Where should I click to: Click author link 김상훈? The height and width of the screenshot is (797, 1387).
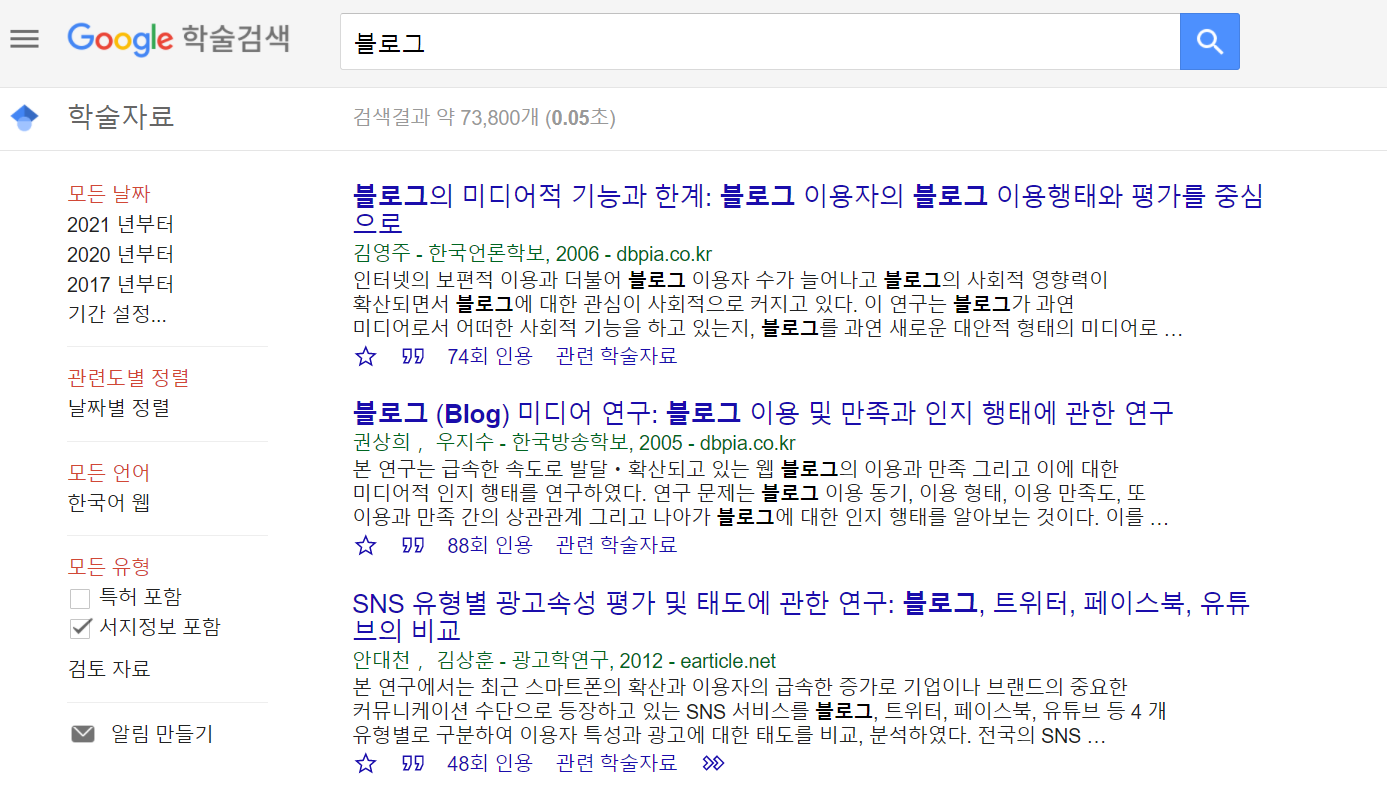point(466,661)
